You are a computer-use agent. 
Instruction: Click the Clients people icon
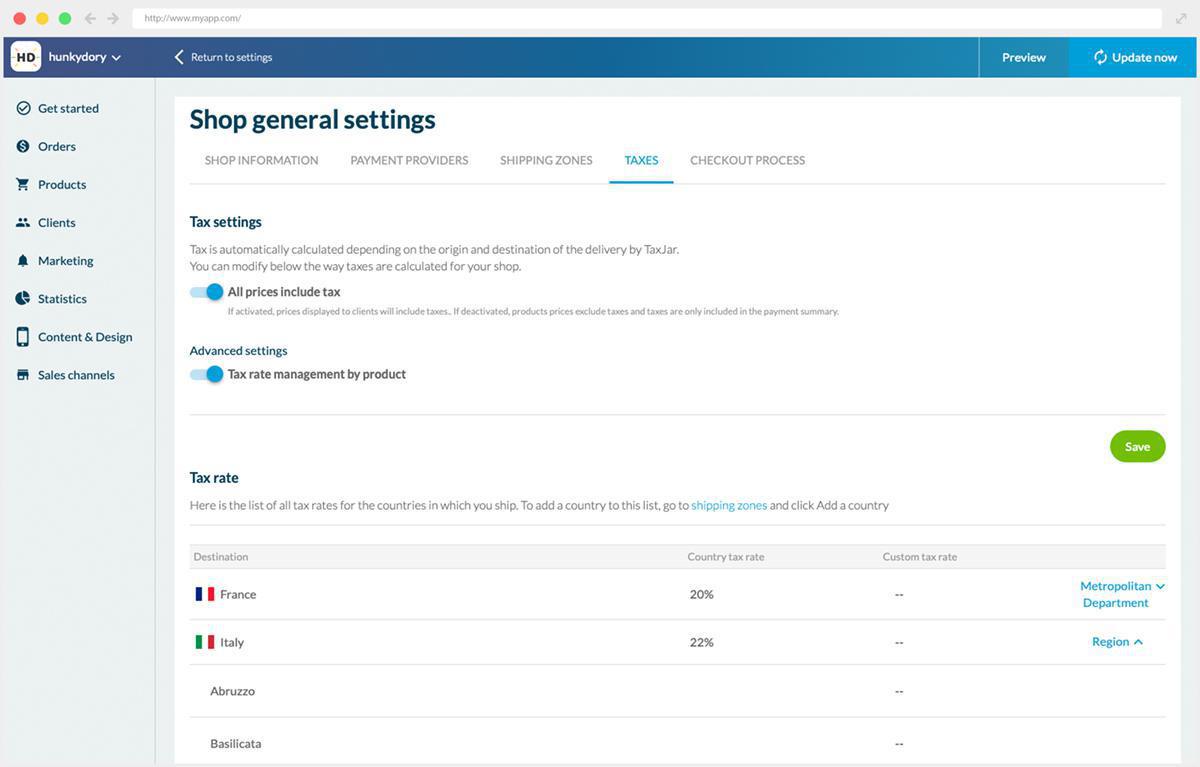click(23, 222)
